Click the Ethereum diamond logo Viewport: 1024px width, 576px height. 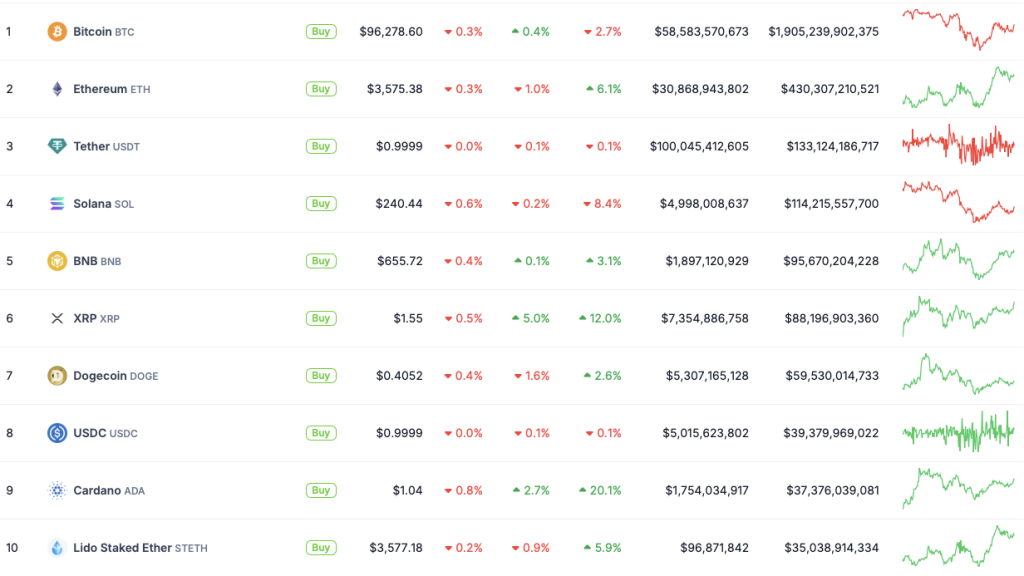[56, 88]
